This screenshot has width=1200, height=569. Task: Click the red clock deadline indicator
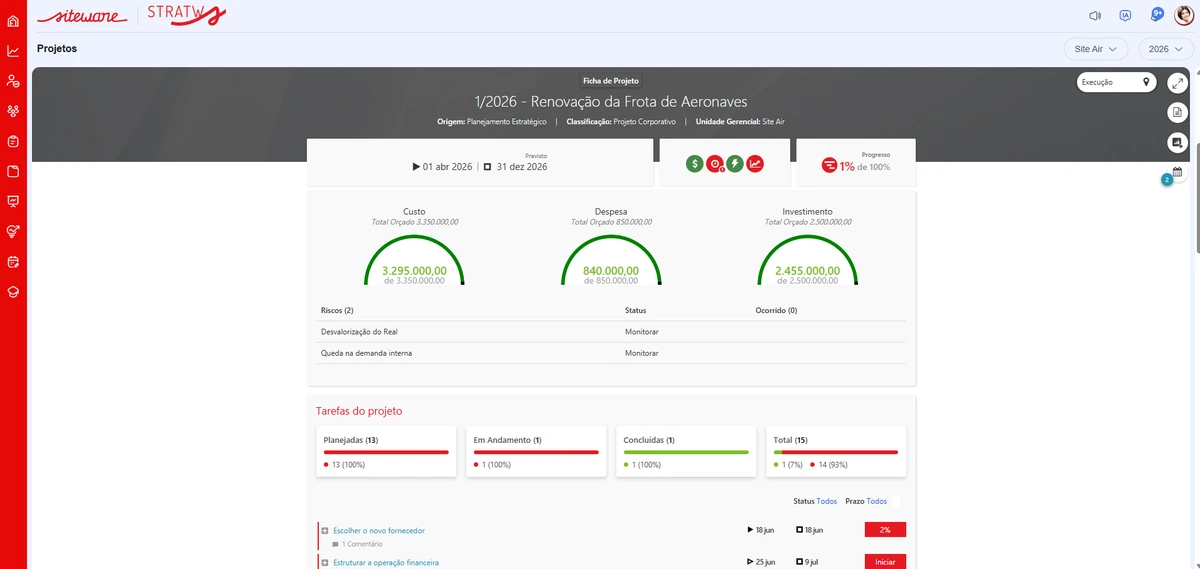(715, 164)
